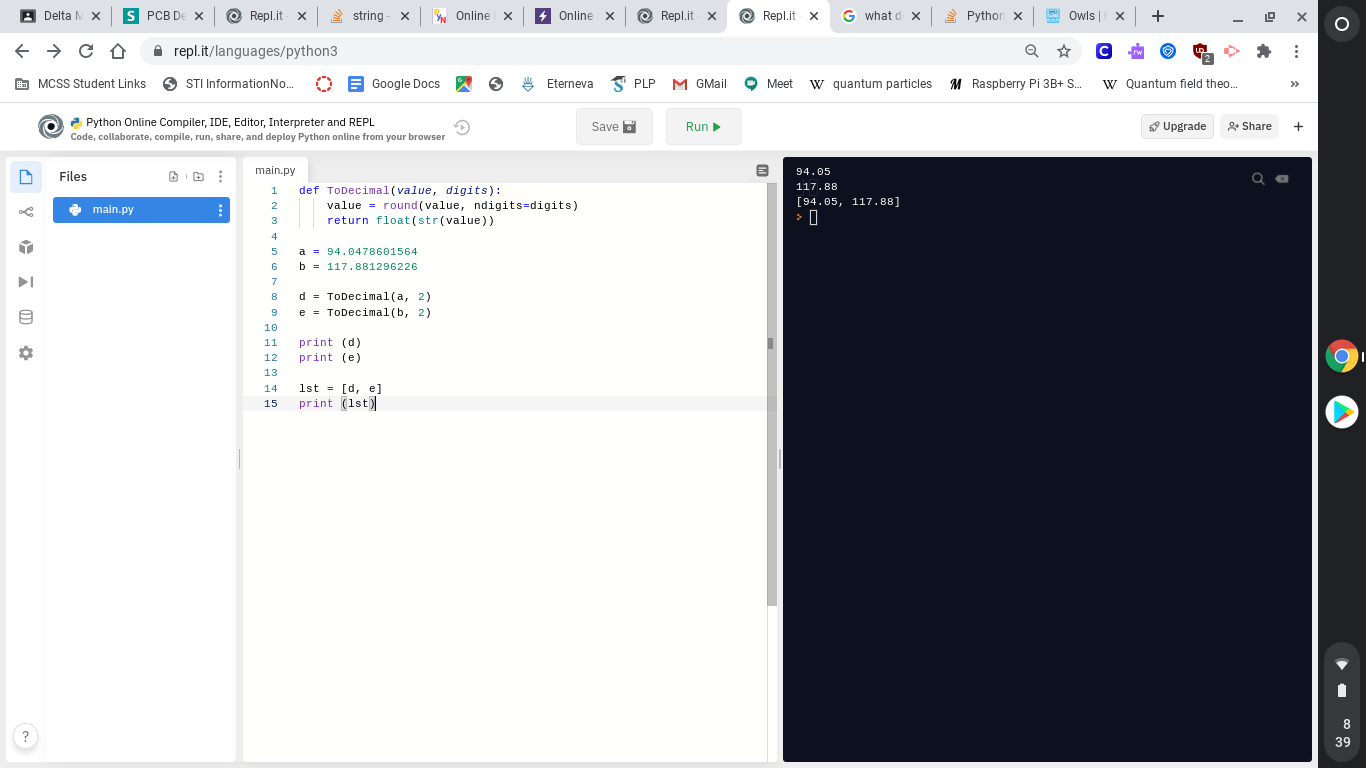The height and width of the screenshot is (768, 1366).
Task: Create a new file in the Files panel
Action: [171, 176]
